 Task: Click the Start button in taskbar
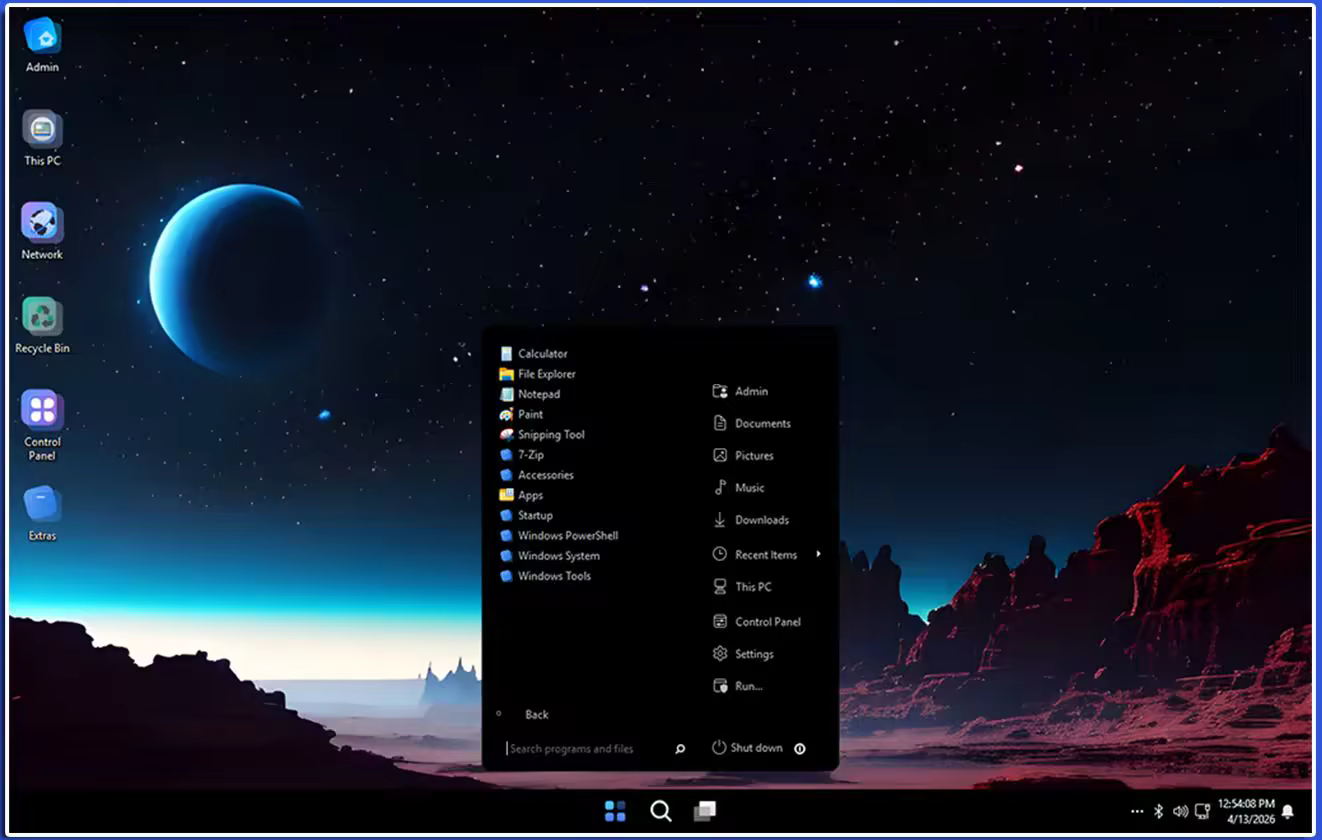click(x=615, y=811)
